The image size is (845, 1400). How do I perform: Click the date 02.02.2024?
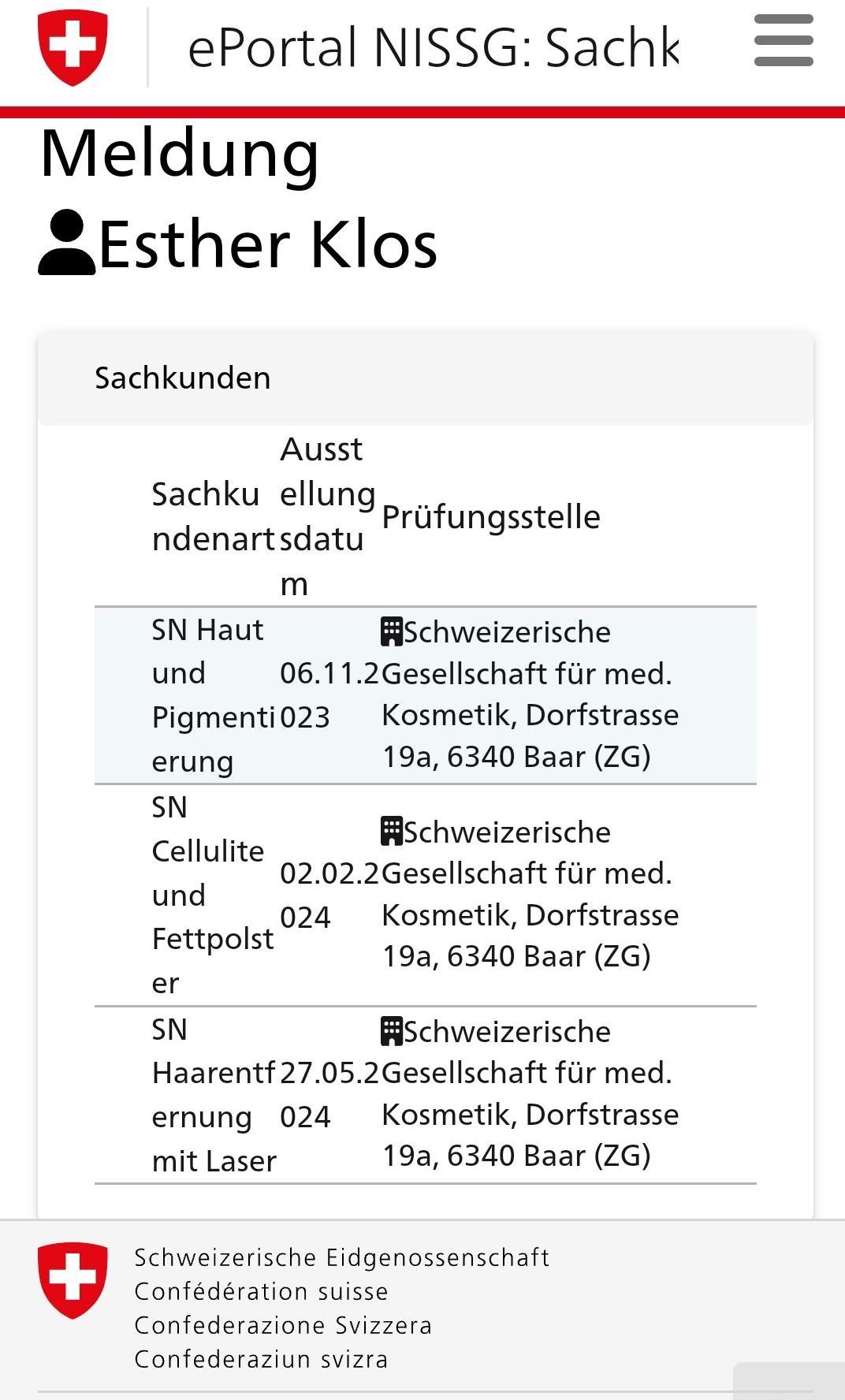(x=329, y=895)
